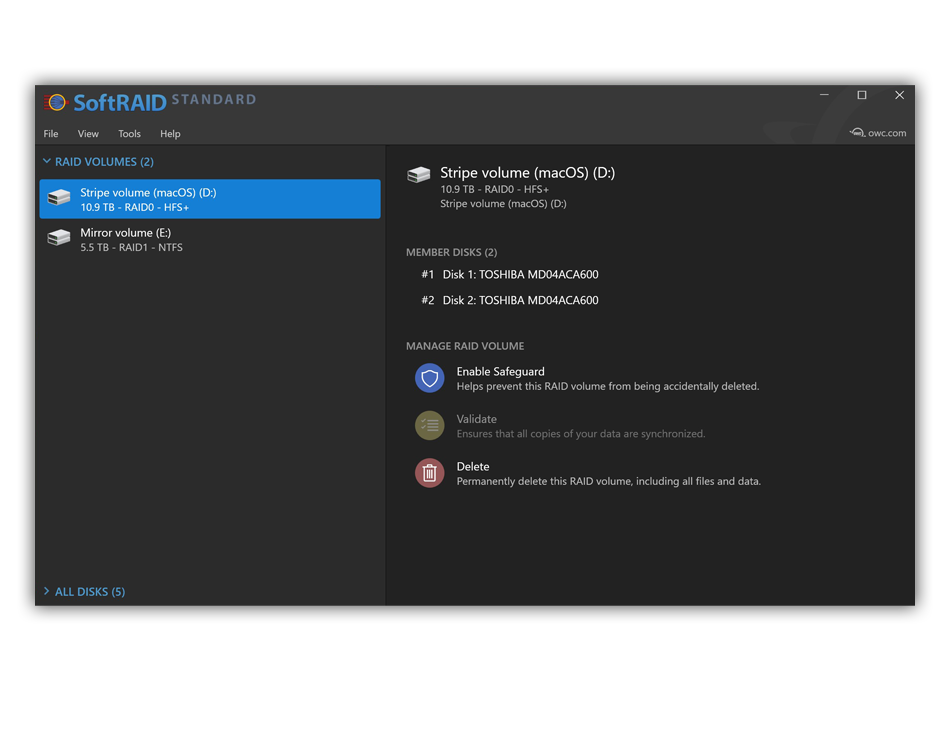Image resolution: width=950 pixels, height=733 pixels.
Task: Click the Validate action label
Action: click(x=476, y=419)
